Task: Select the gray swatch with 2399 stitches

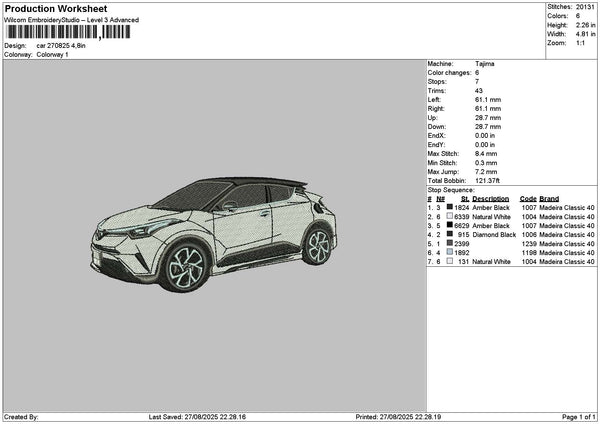Action: coord(451,243)
